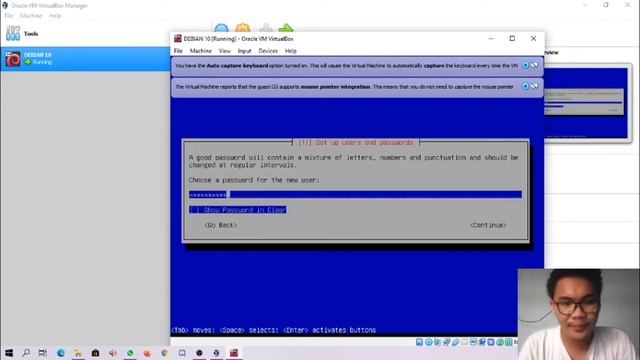Switch to the DEBIAN 10 VM taskbar icon
This screenshot has width=640, height=360.
pos(233,353)
